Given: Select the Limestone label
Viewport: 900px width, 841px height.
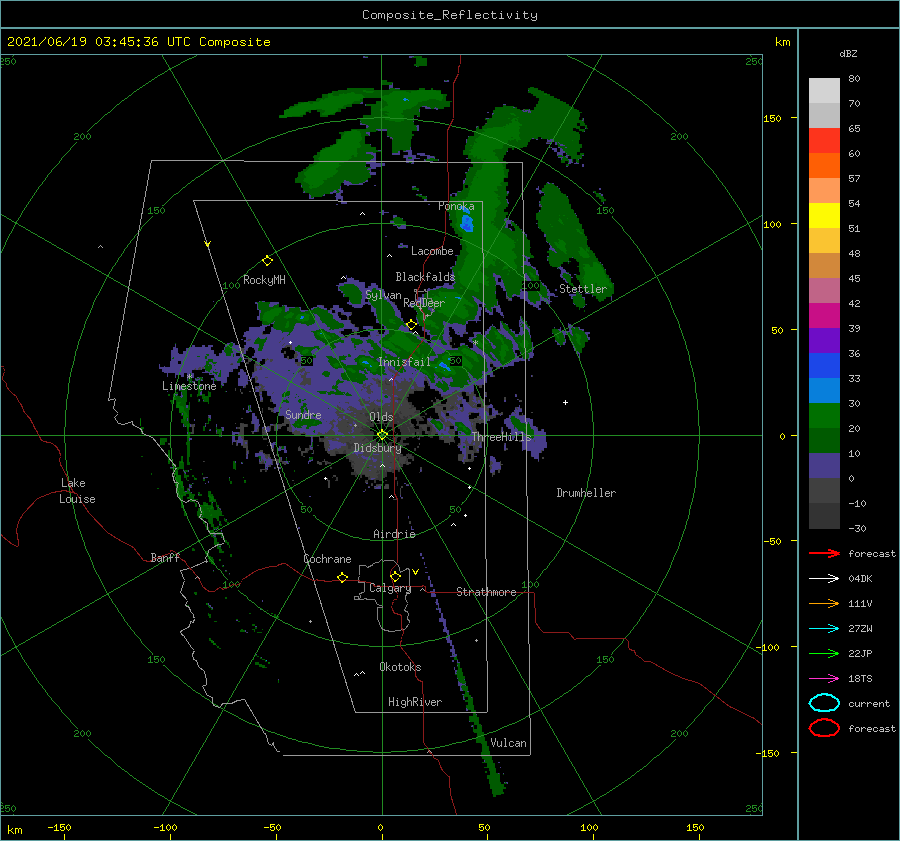Looking at the screenshot, I should point(189,386).
